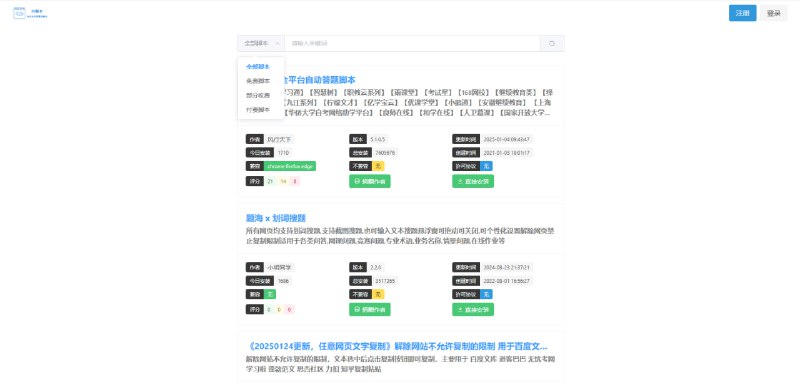Focus the keyword search input field
800x382 pixels.
pos(412,43)
